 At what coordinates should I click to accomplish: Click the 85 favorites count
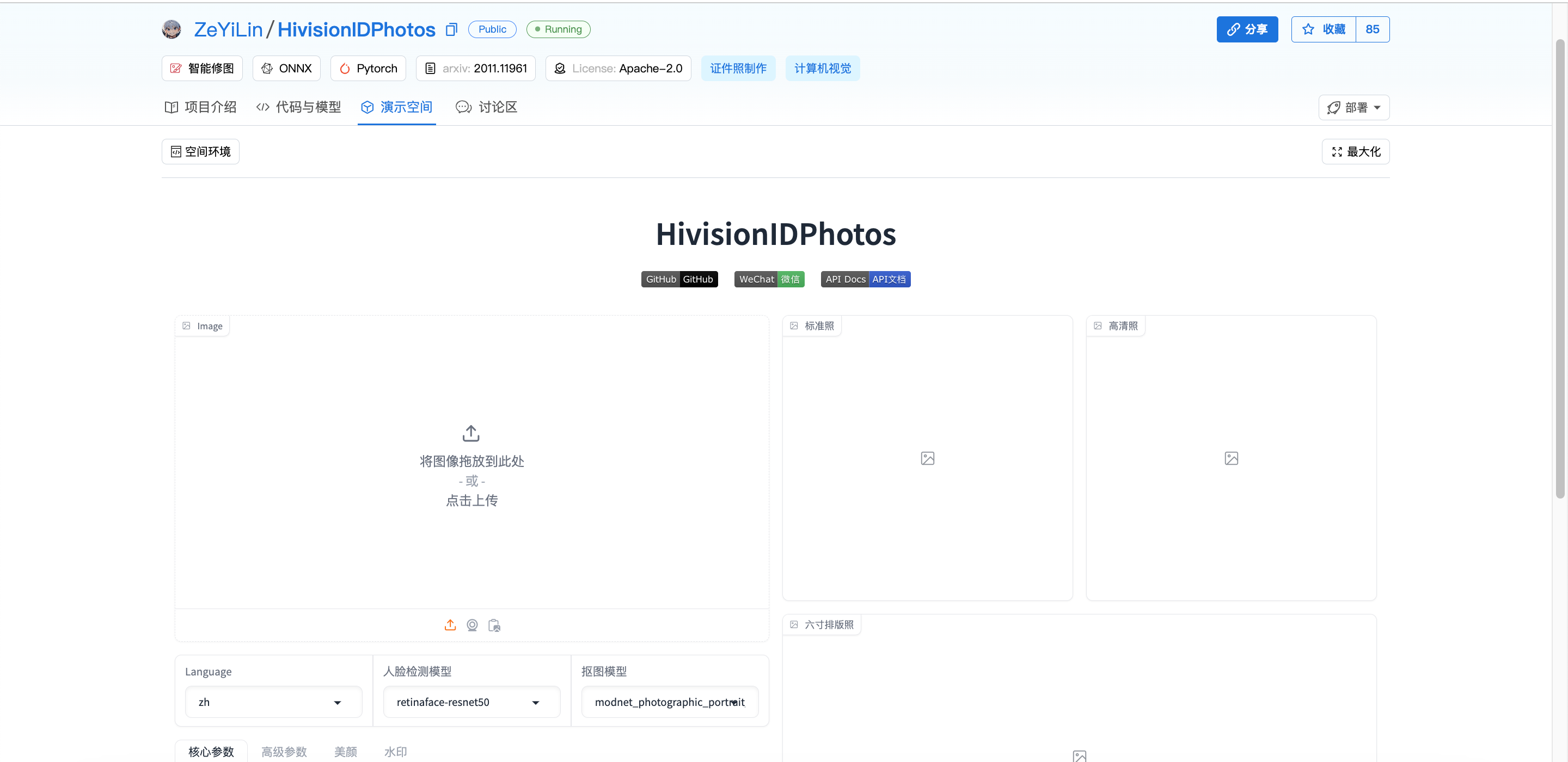1372,29
